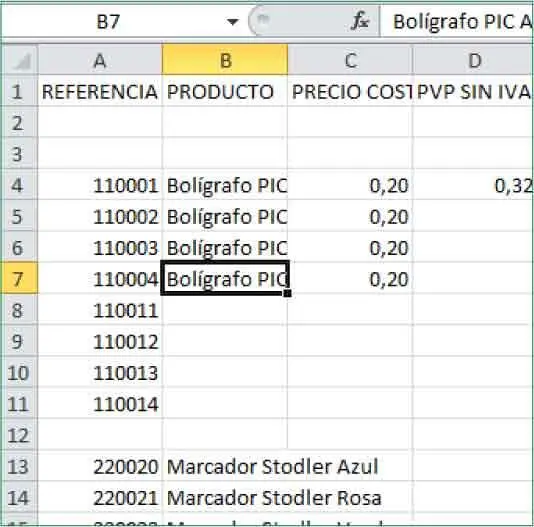Viewport: 534px width, 527px height.
Task: Click the PRODUCTO header cell
Action: pyautogui.click(x=225, y=91)
